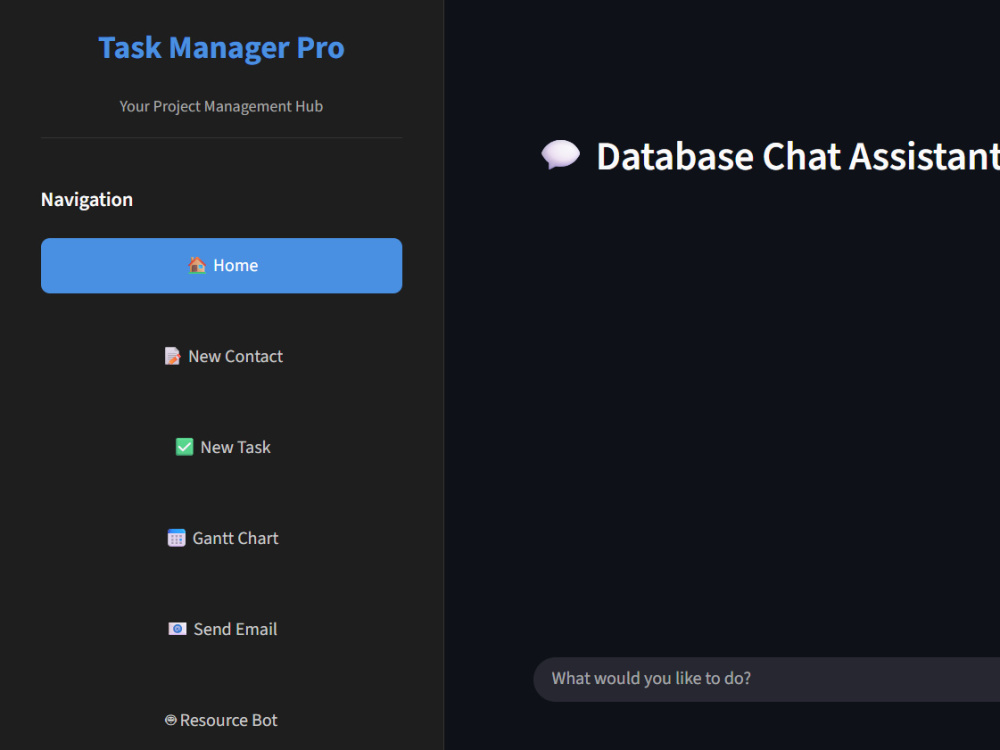Open the New Task page
The width and height of the screenshot is (1000, 750).
tap(221, 447)
